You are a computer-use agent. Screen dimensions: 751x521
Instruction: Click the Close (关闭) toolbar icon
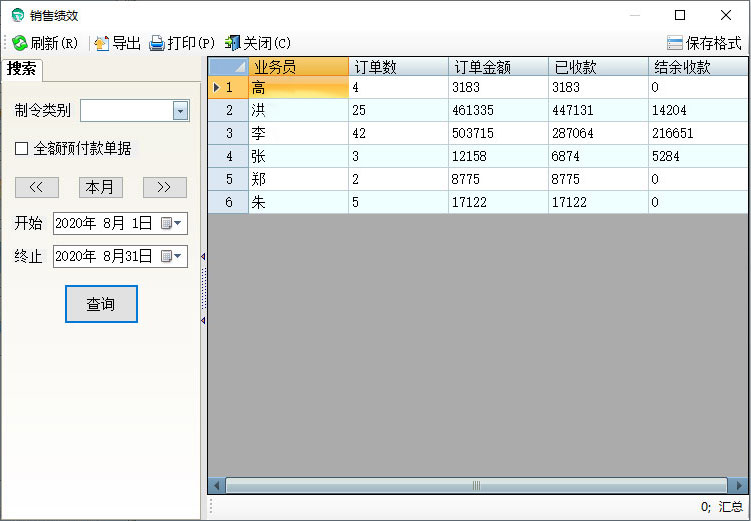tap(233, 43)
